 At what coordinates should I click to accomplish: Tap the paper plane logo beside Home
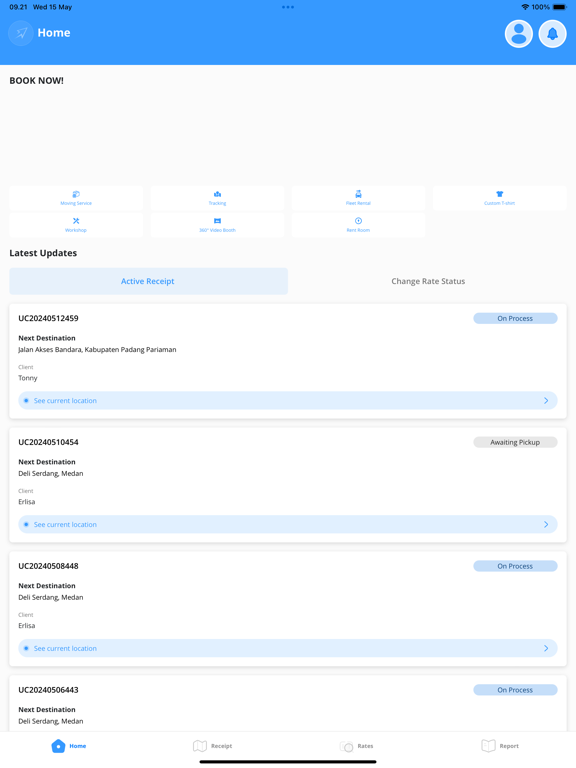pos(21,33)
